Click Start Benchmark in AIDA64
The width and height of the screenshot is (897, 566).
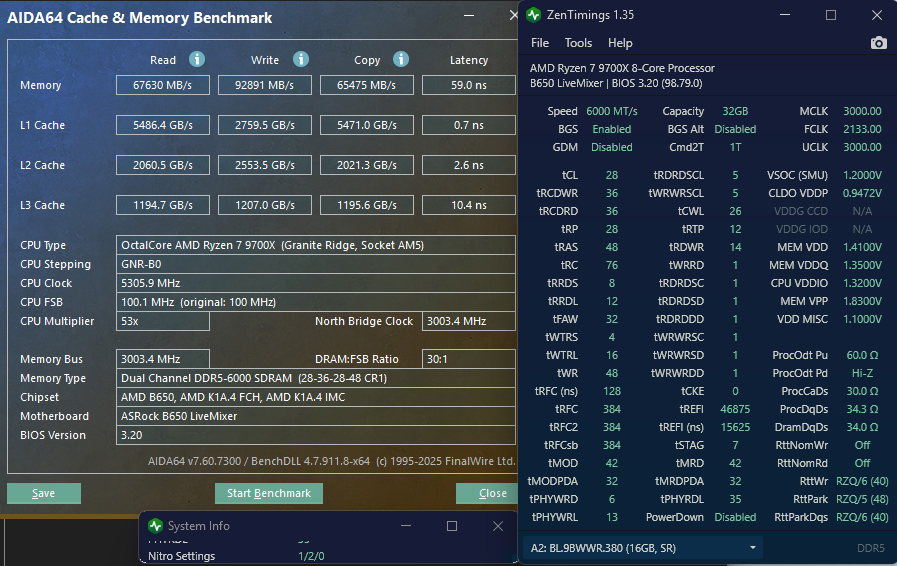click(269, 493)
